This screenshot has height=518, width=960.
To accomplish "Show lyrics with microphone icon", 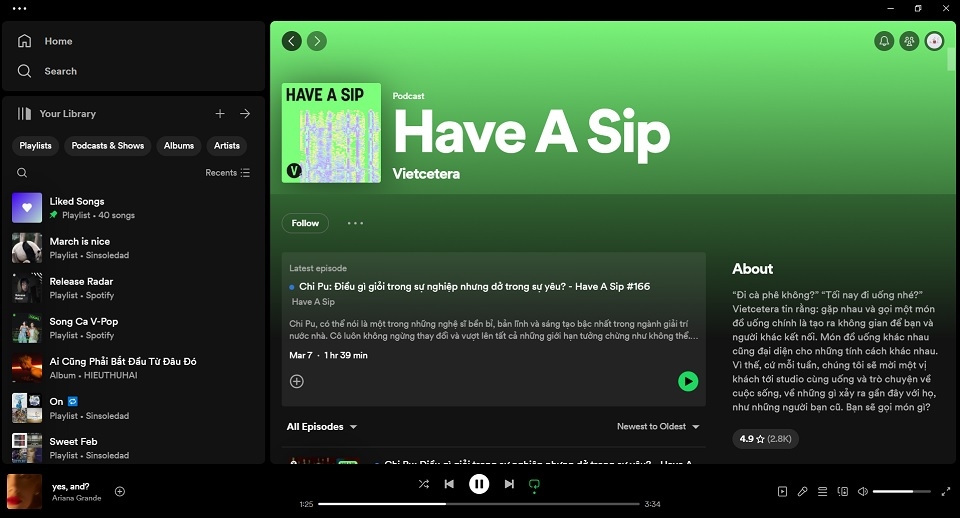I will click(803, 491).
